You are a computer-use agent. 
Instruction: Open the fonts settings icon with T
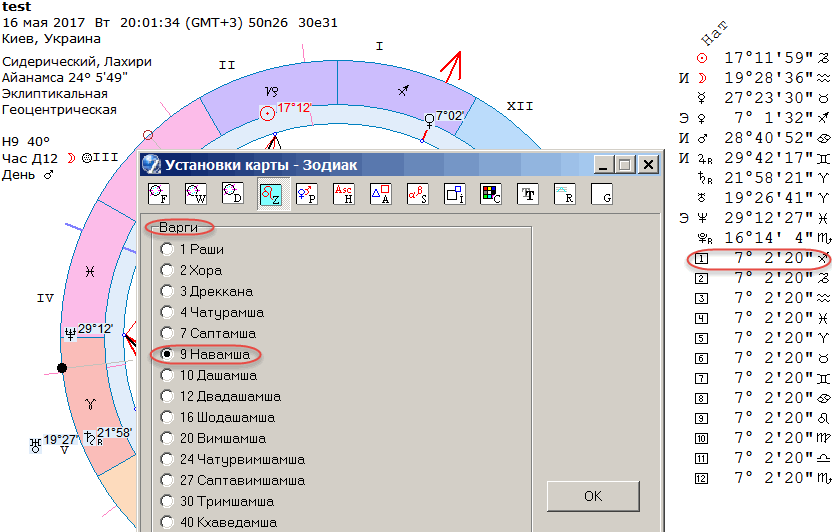click(528, 194)
